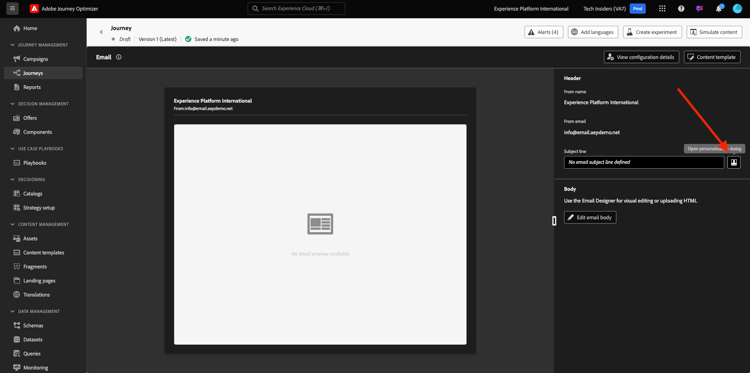Click the info icon next to Email
The image size is (750, 373).
[x=119, y=57]
